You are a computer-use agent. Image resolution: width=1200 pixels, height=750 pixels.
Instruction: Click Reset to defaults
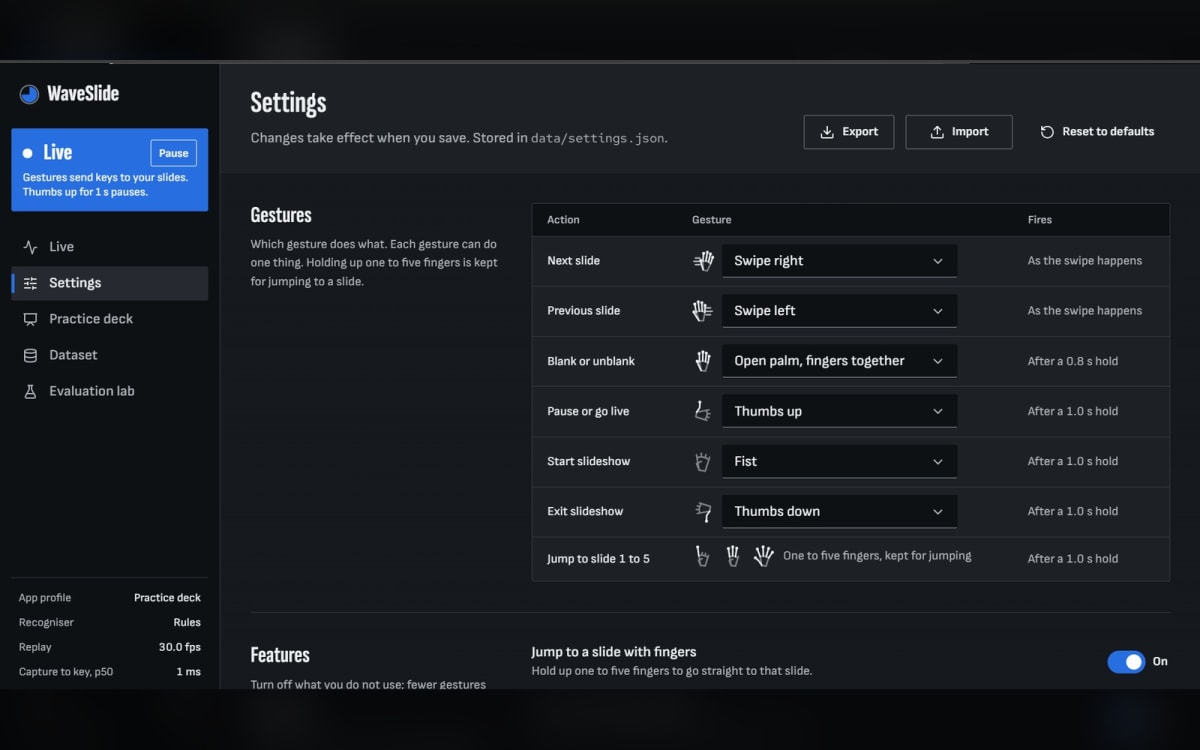1097,132
